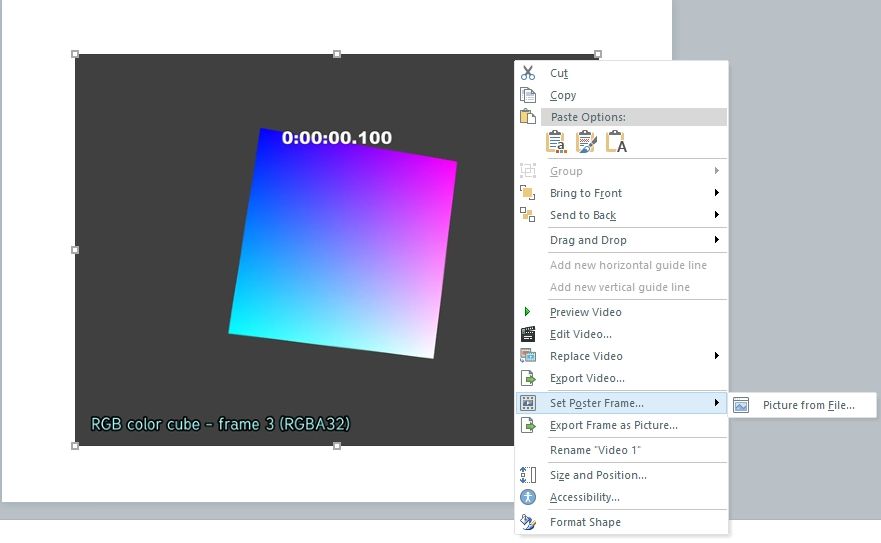Click the Send to Back icon
The height and width of the screenshot is (543, 881).
pos(528,215)
